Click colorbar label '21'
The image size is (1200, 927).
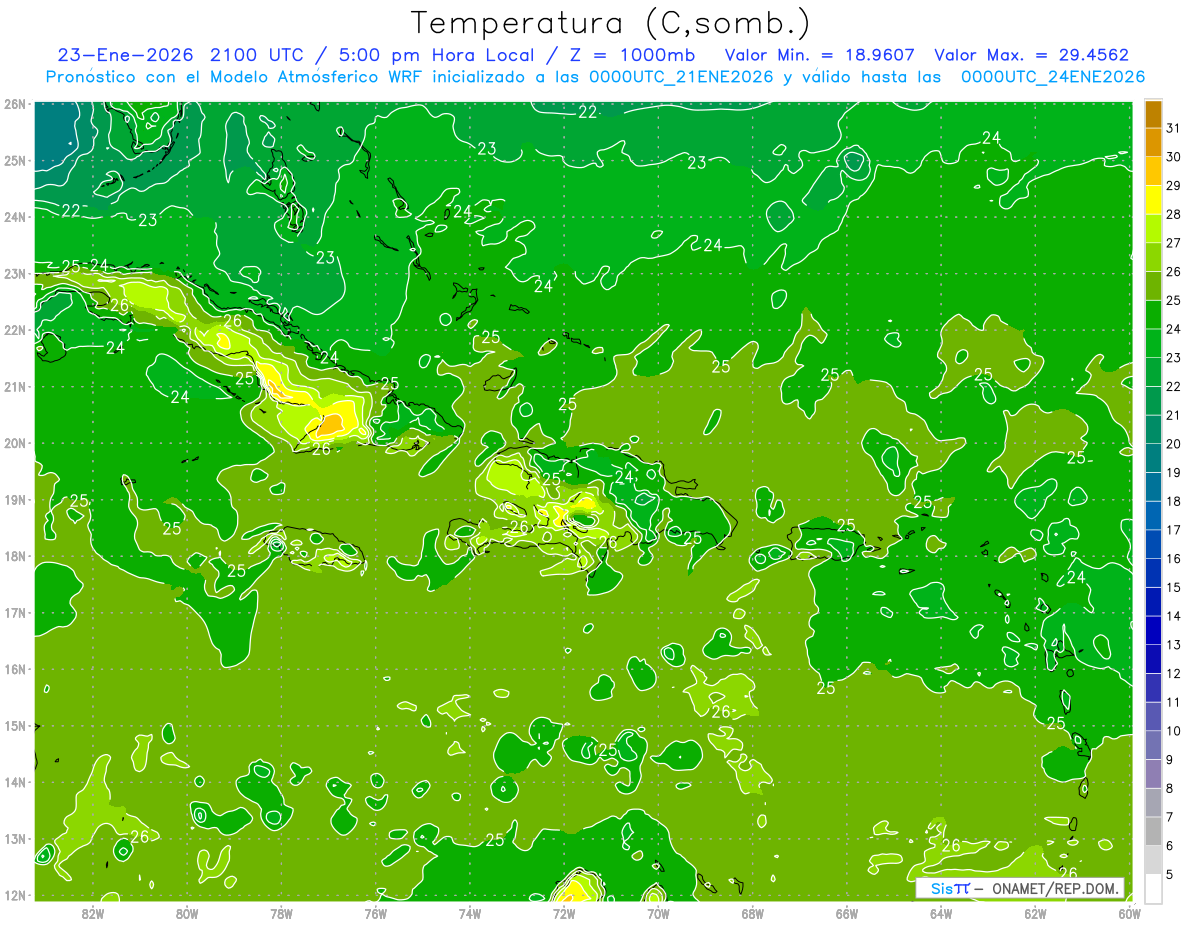1174,415
